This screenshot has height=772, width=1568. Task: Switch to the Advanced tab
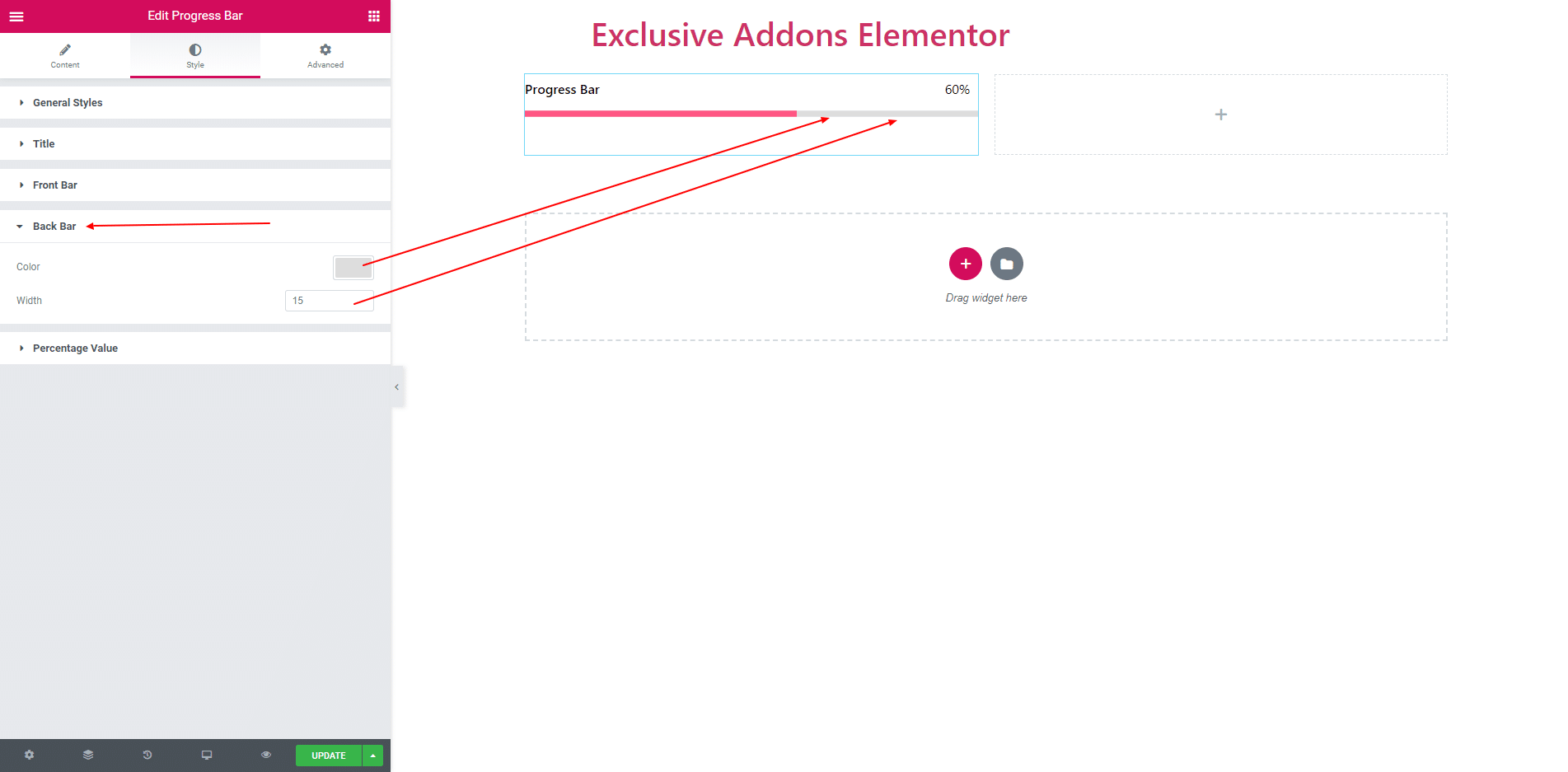325,55
